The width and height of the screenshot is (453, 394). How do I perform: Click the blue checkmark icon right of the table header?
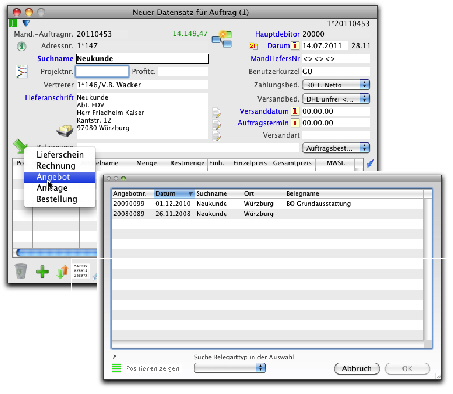coord(370,163)
